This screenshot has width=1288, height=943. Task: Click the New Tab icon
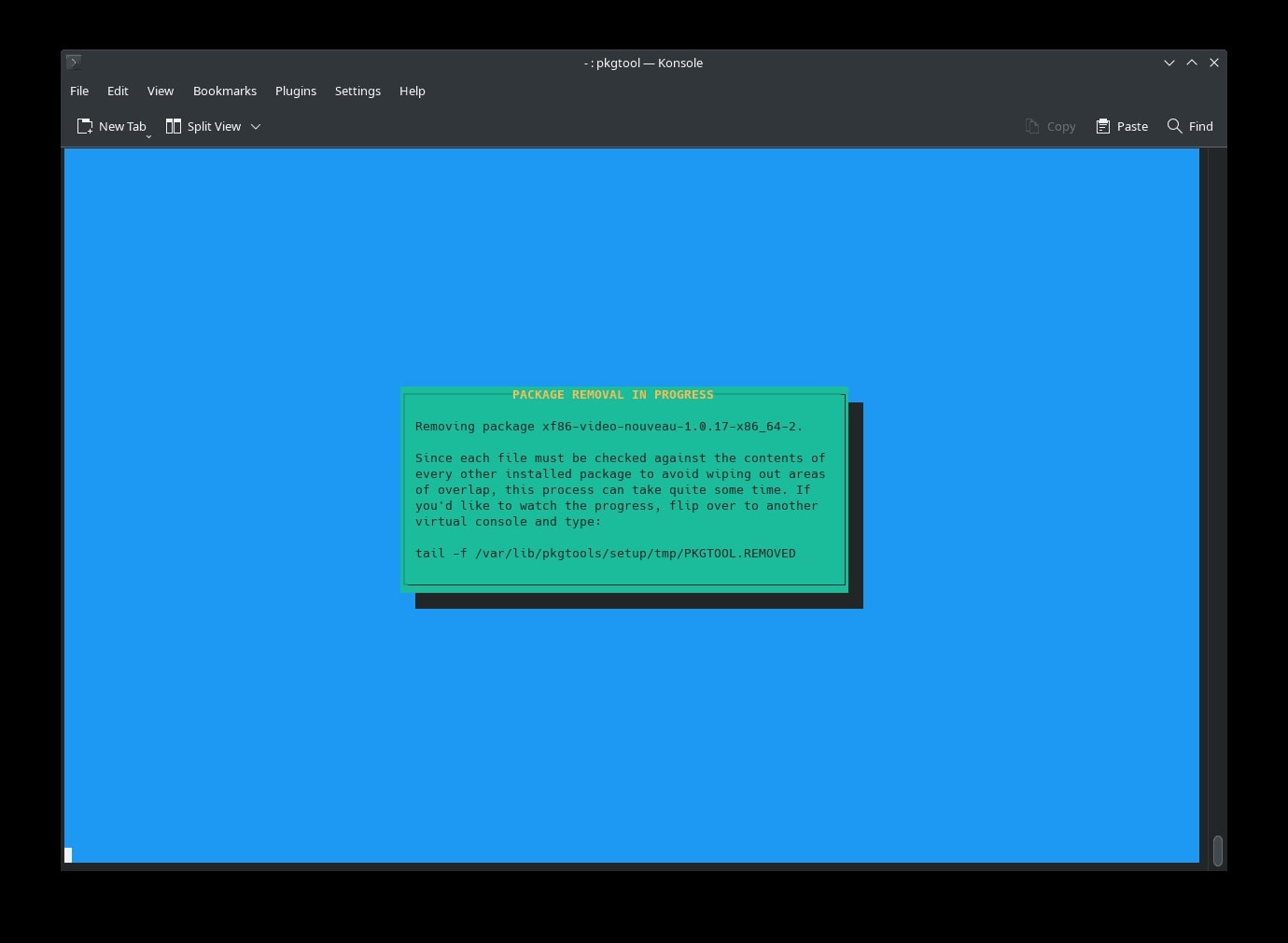pos(85,126)
